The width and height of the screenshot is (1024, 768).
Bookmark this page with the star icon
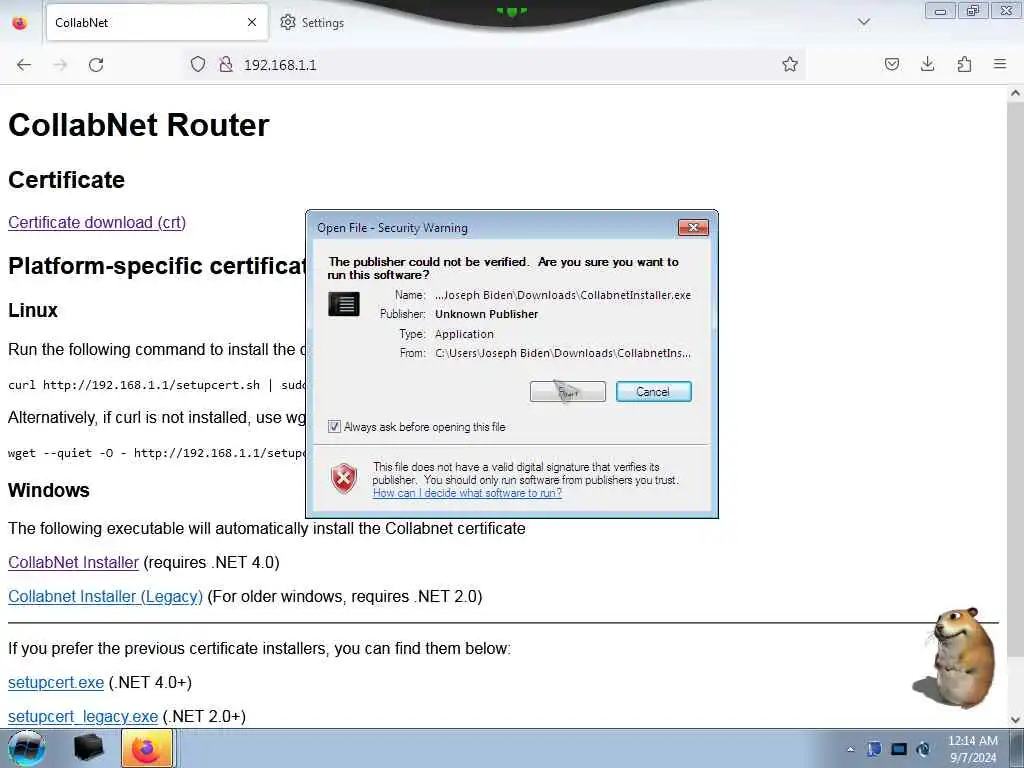pyautogui.click(x=790, y=64)
